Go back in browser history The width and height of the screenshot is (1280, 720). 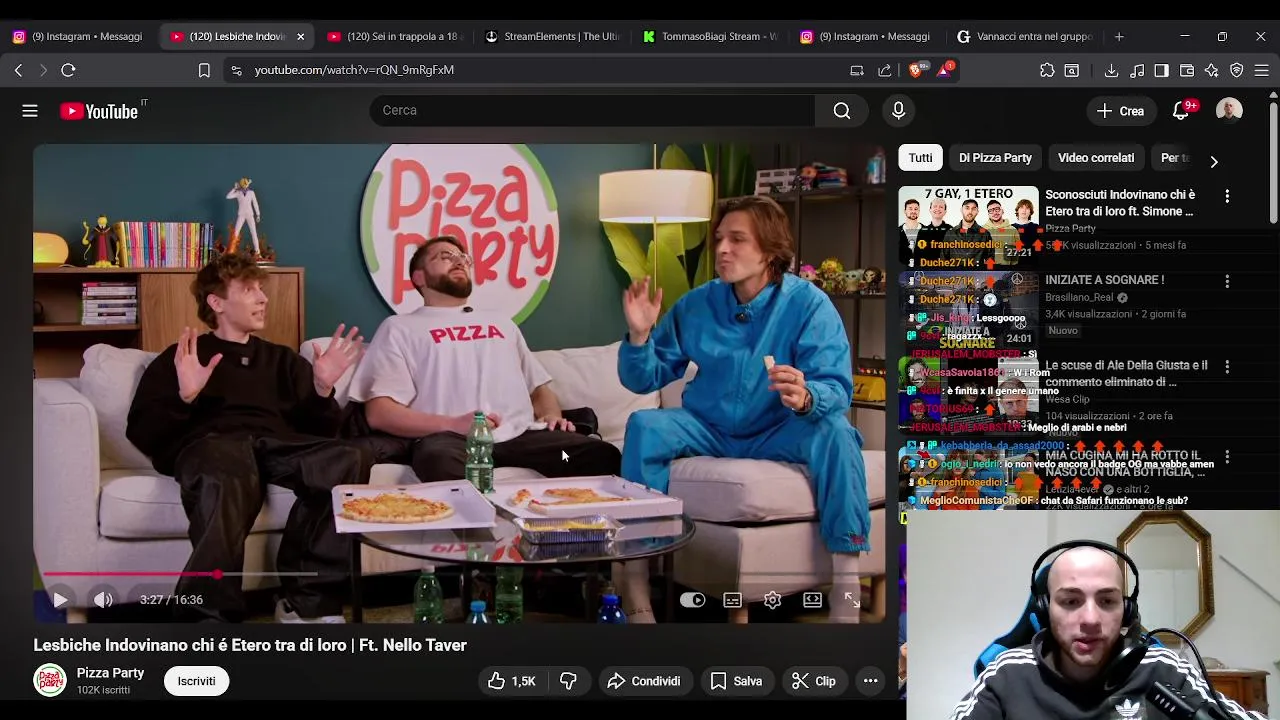tap(18, 70)
